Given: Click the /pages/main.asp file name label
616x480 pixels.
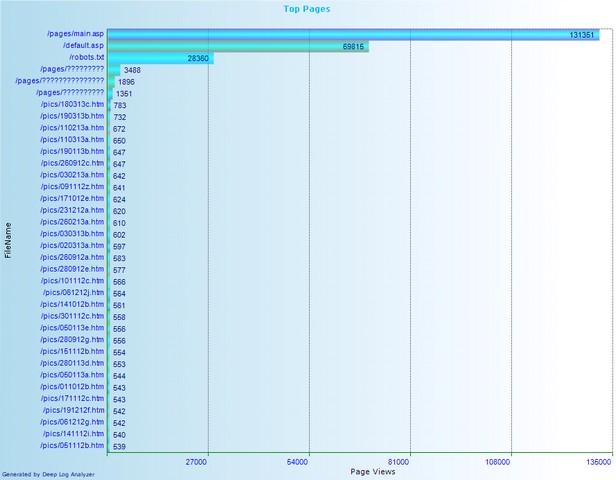Looking at the screenshot, I should pyautogui.click(x=75, y=34).
